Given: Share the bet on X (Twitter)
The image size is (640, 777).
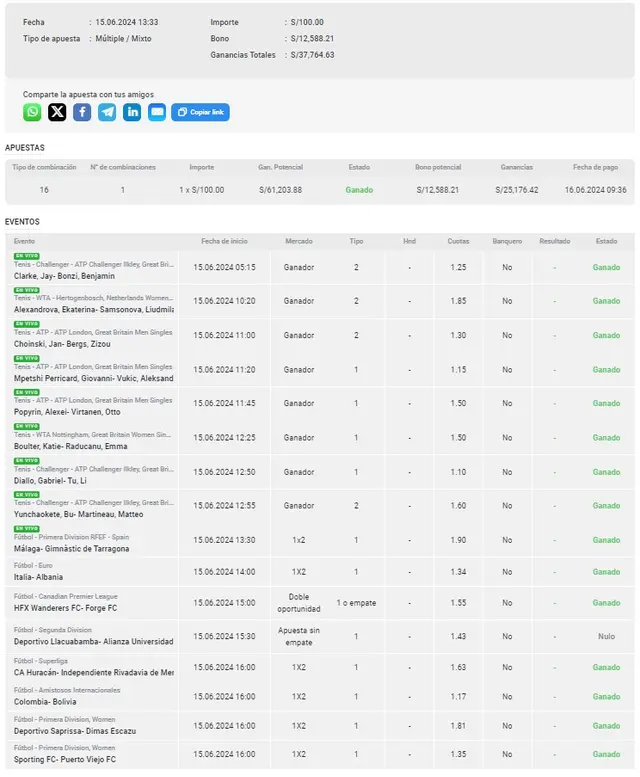Looking at the screenshot, I should coord(58,112).
